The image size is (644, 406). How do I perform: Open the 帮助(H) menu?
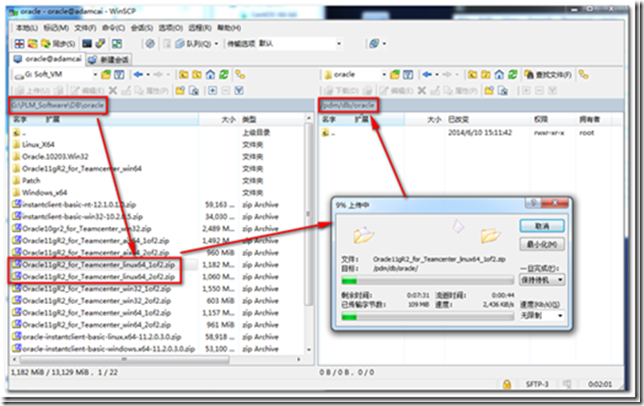coord(229,28)
